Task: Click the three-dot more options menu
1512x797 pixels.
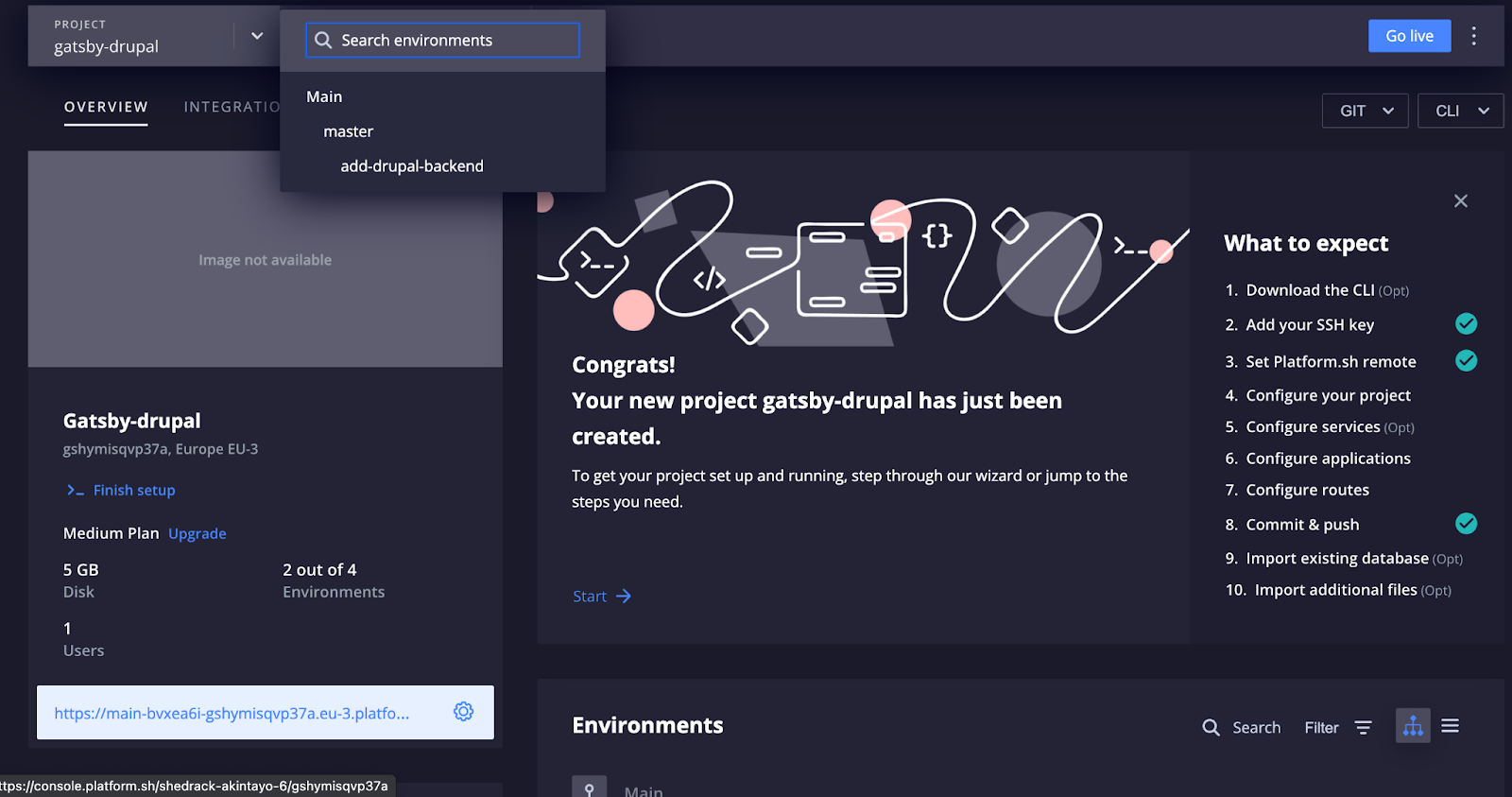Action: click(x=1473, y=36)
